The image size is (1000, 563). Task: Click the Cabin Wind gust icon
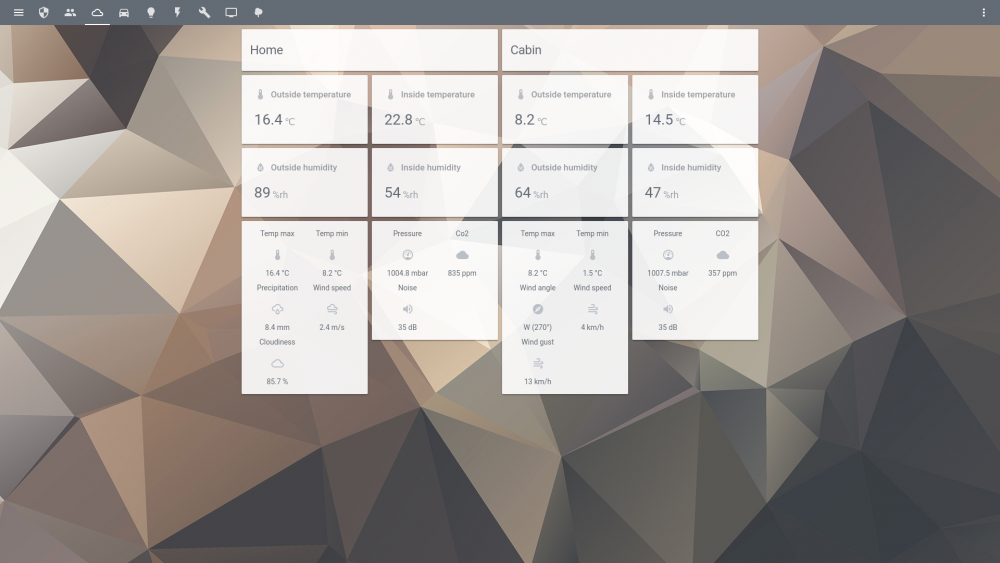coord(537,363)
